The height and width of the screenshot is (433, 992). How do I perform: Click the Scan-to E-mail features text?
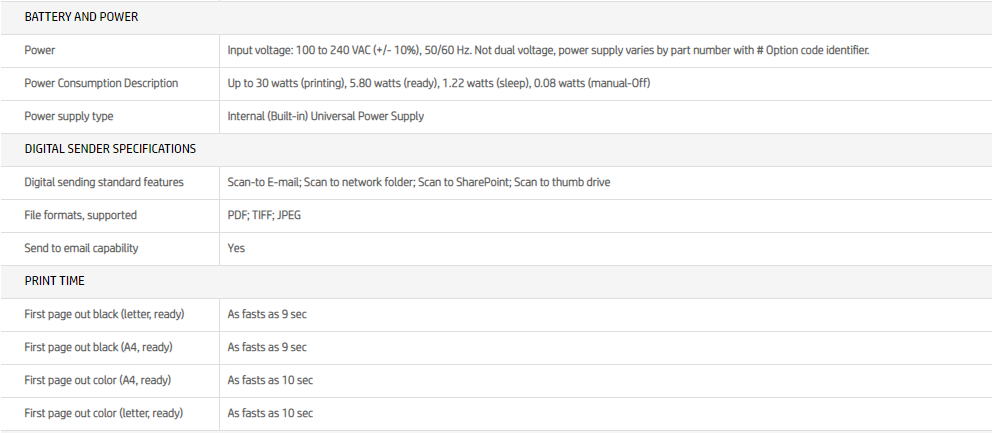point(418,182)
